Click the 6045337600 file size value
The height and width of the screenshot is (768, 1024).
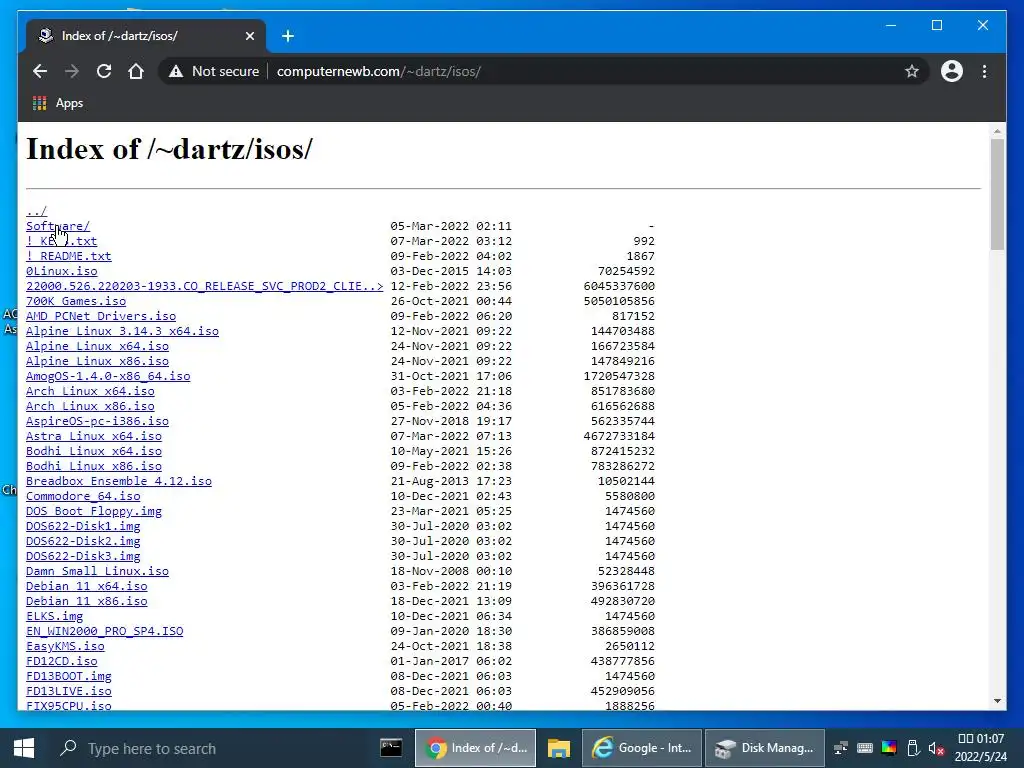point(619,286)
